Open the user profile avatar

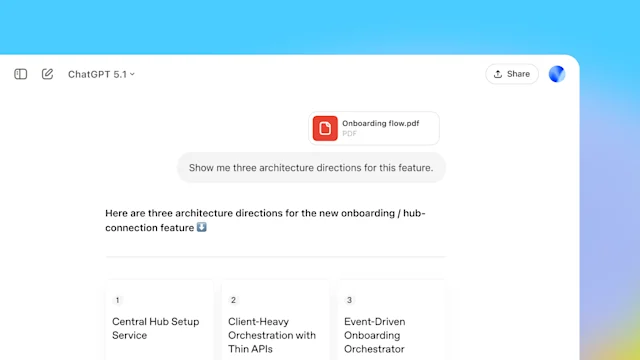[x=557, y=74]
